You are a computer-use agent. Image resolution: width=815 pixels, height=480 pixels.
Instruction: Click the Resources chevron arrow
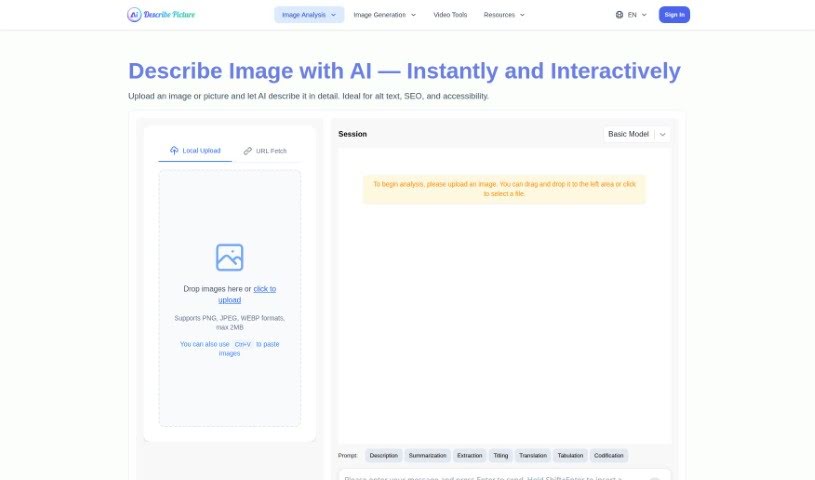tap(522, 15)
